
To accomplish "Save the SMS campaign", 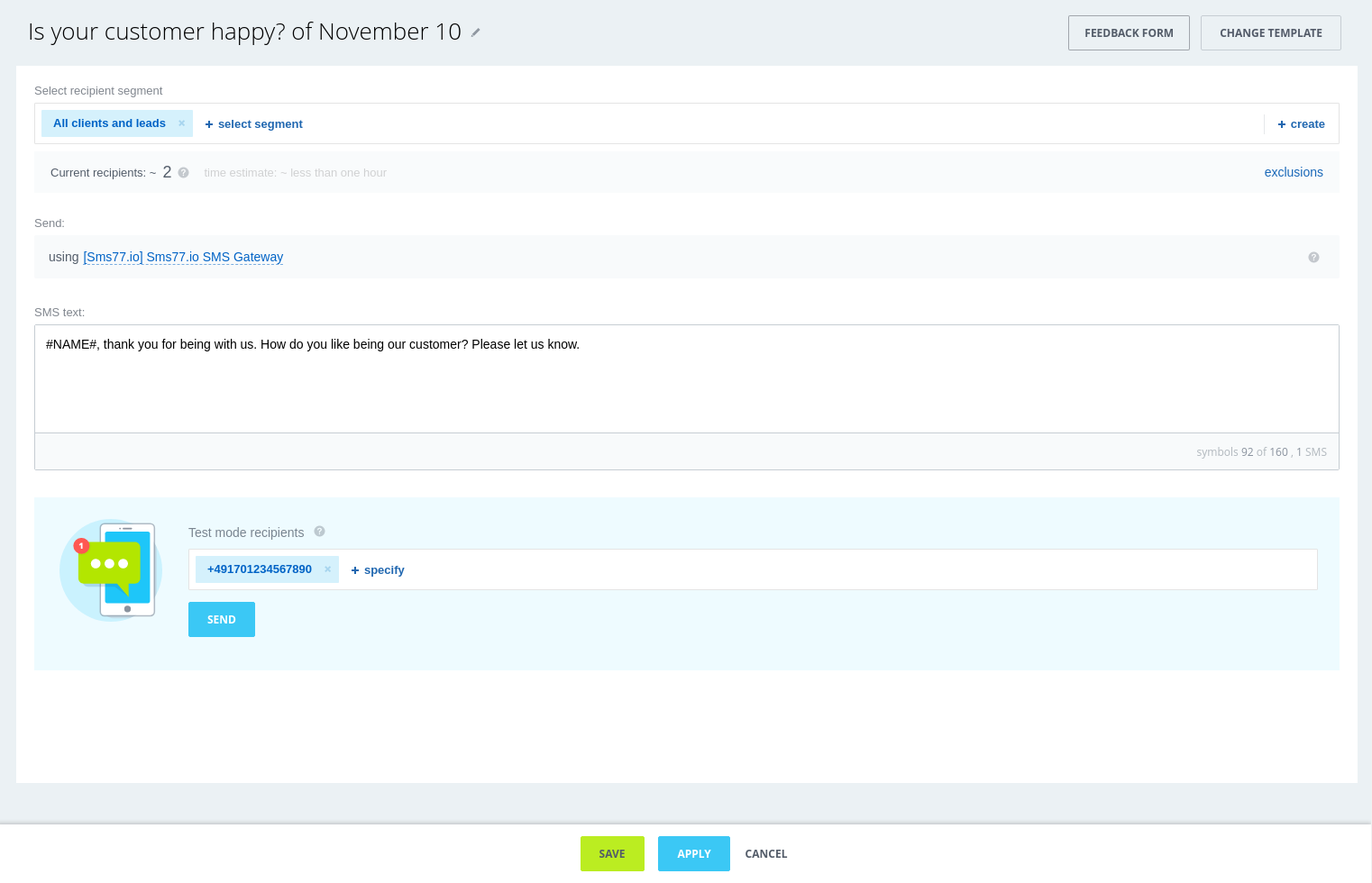I will [612, 854].
